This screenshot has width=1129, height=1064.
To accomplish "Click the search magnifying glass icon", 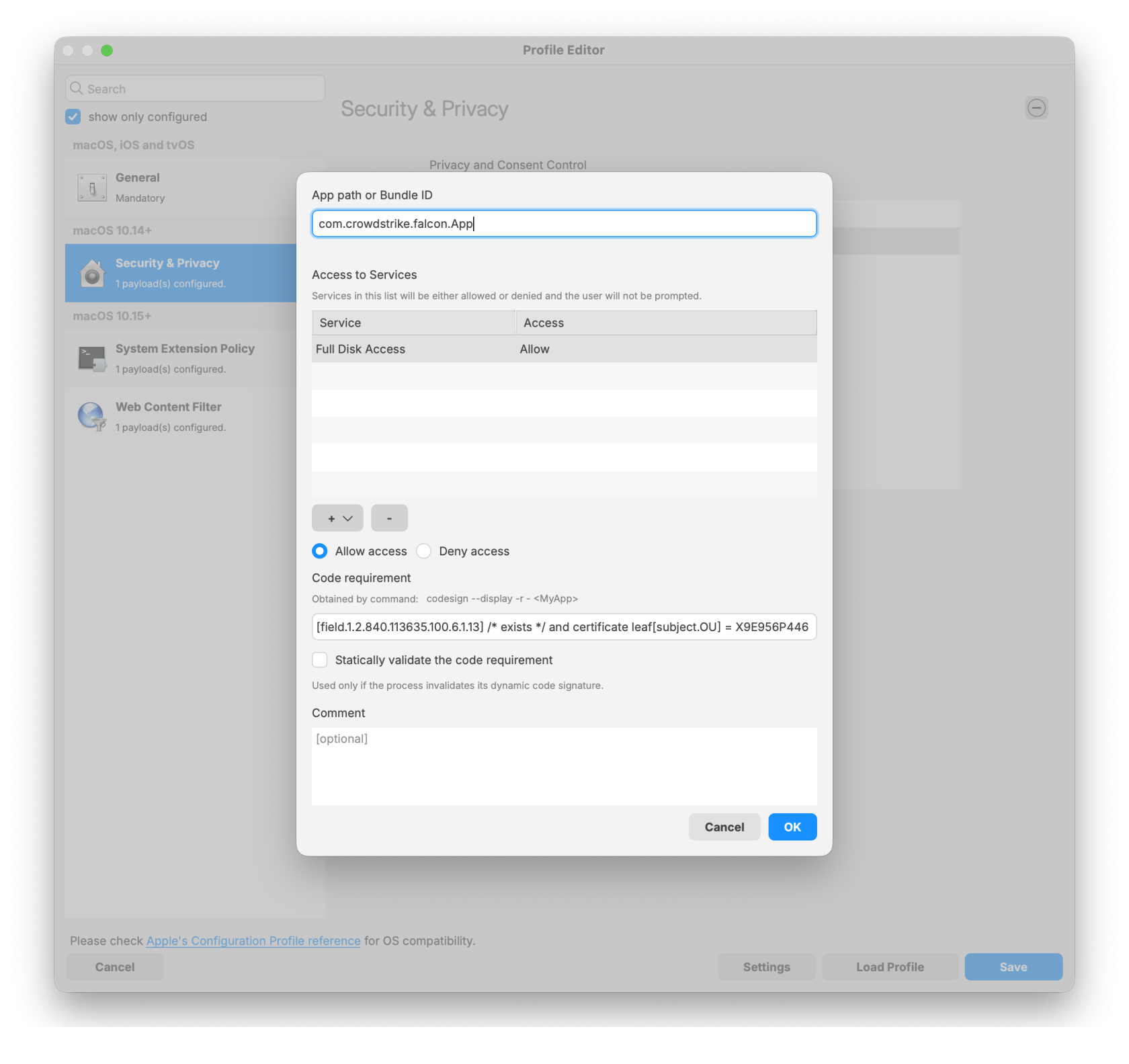I will click(77, 89).
